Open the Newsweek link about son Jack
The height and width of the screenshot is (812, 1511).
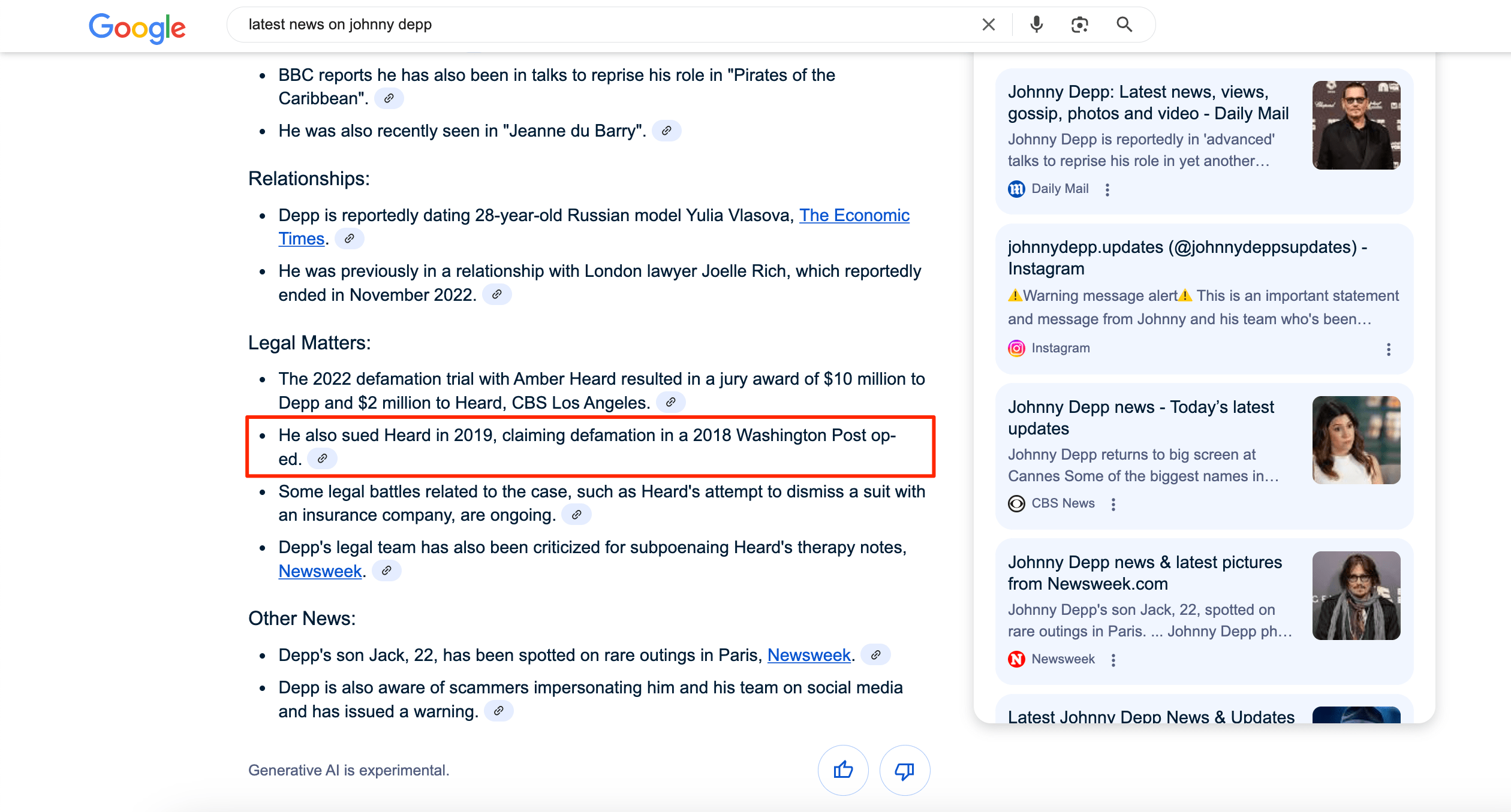(809, 655)
